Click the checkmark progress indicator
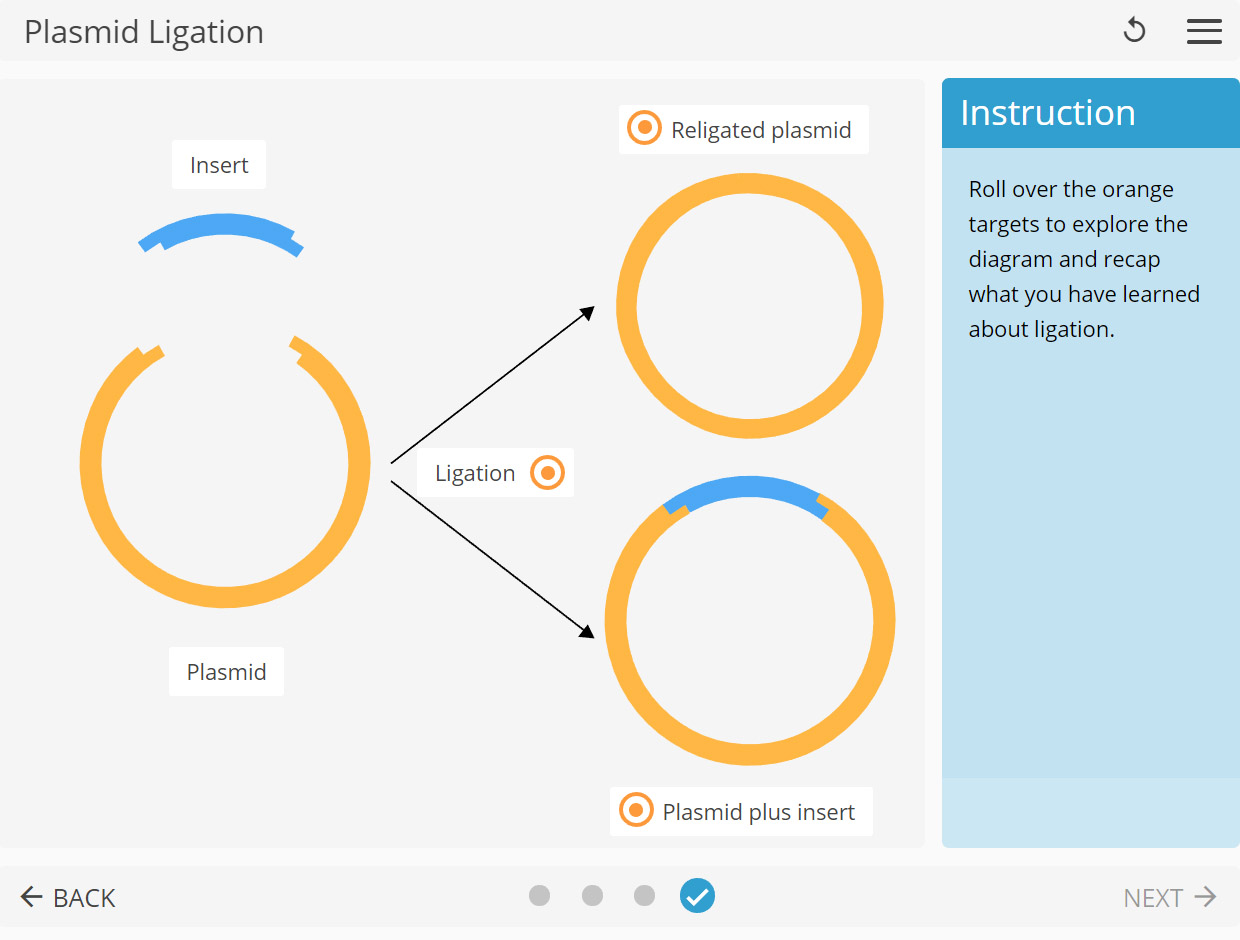The height and width of the screenshot is (940, 1240). point(697,896)
